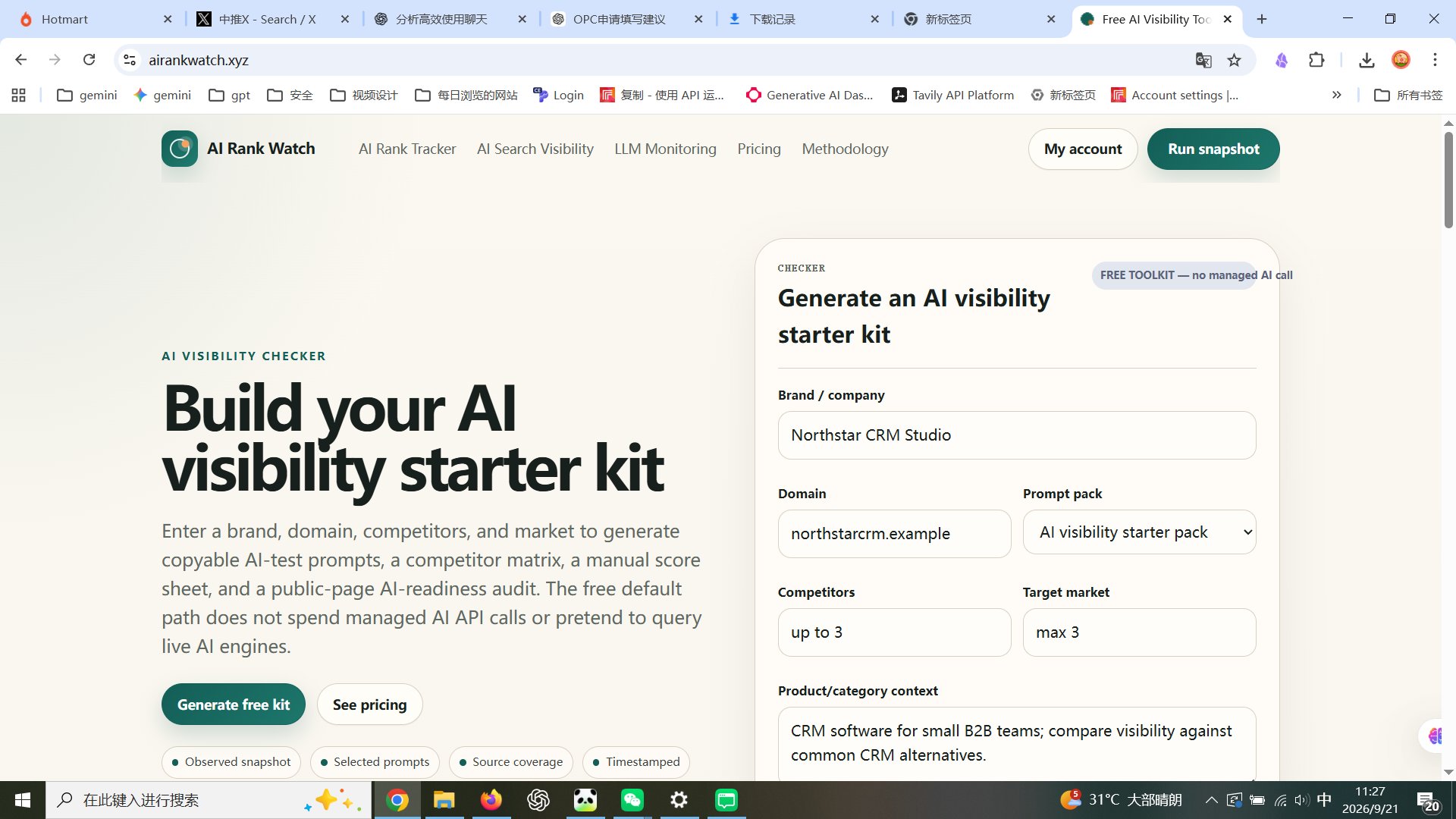Open the Windows Start menu
Image resolution: width=1456 pixels, height=819 pixels.
[23, 800]
